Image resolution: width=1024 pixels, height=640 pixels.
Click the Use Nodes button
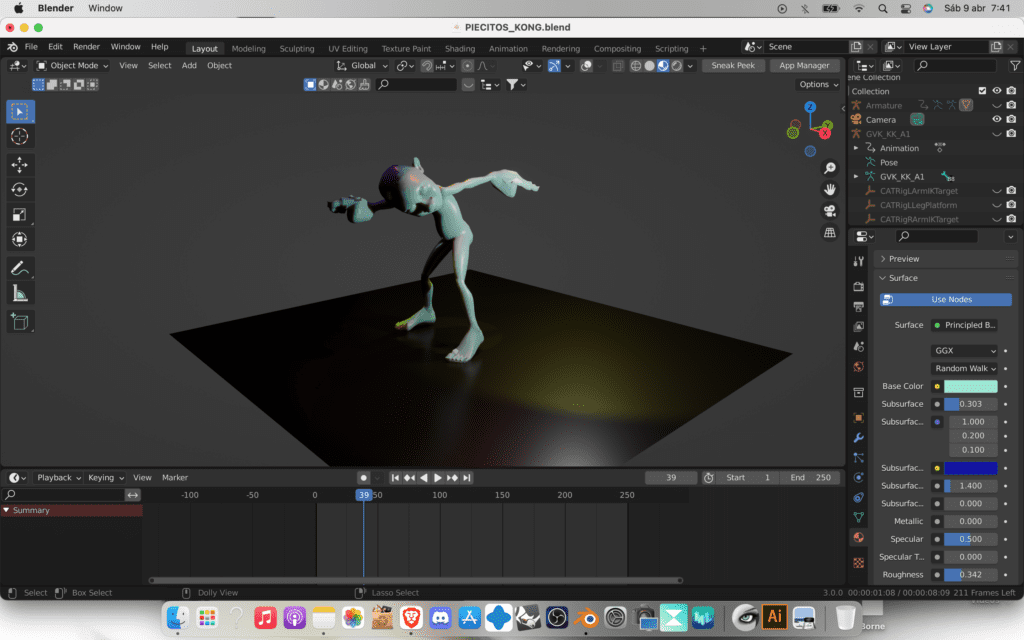coord(950,300)
